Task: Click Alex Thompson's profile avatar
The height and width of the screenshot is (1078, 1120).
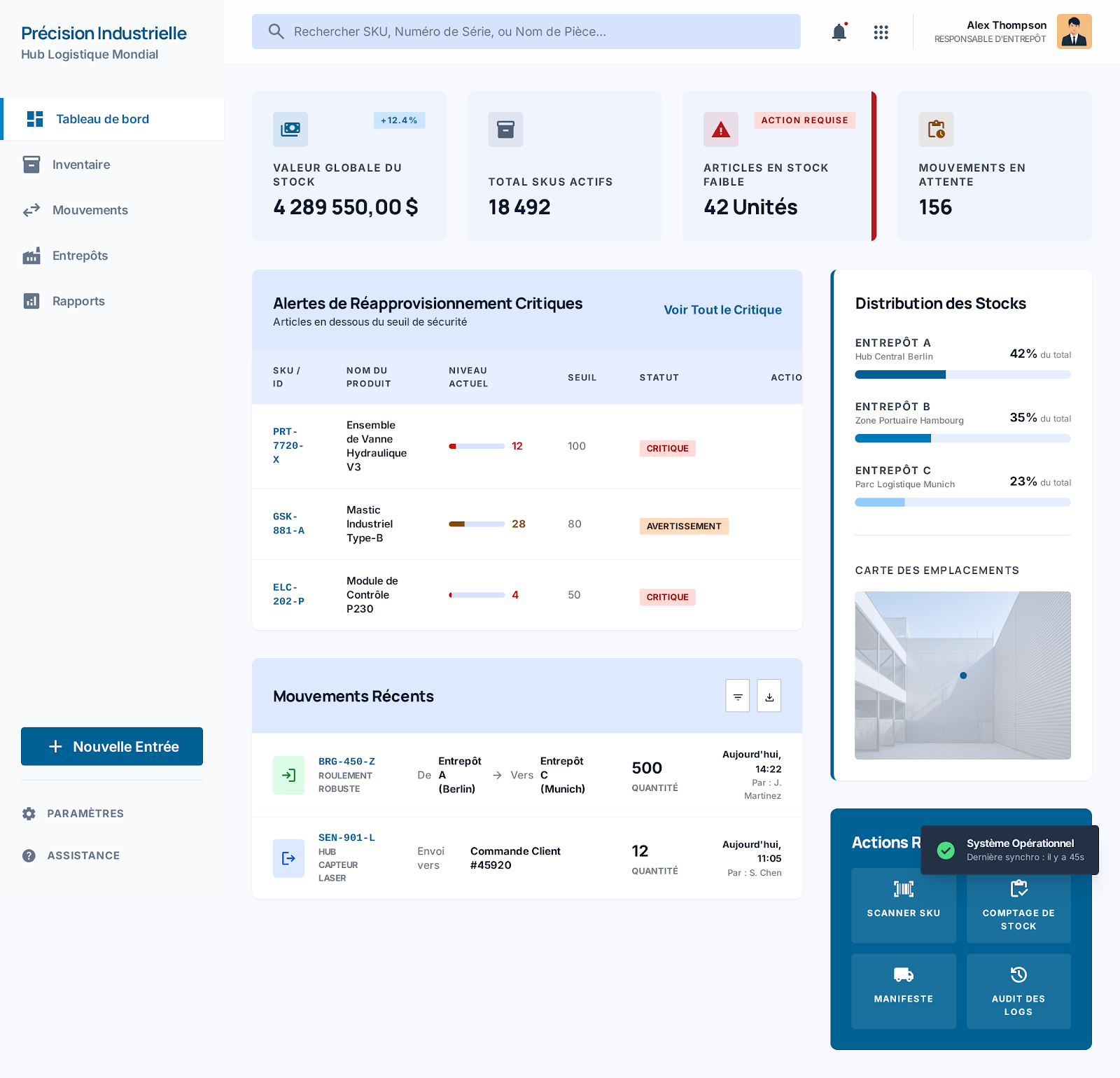Action: pos(1074,32)
